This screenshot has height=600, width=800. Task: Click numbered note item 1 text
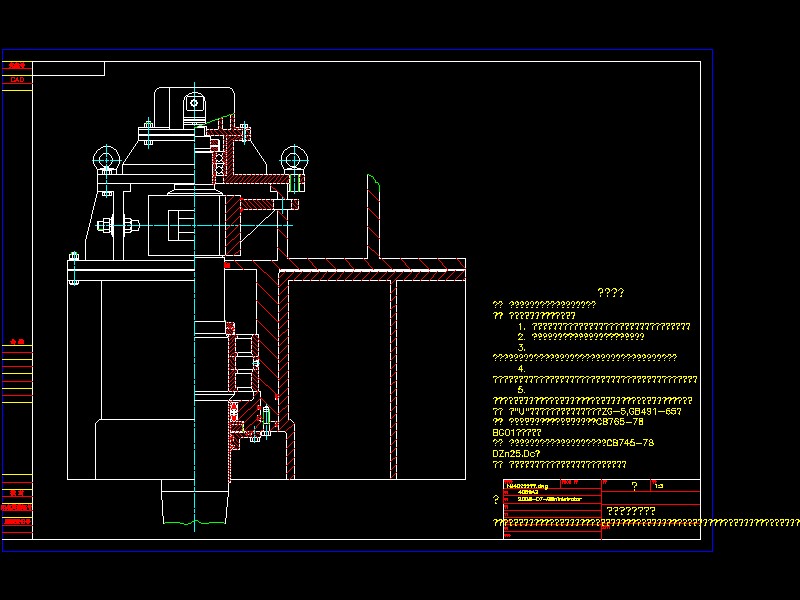tap(610, 326)
